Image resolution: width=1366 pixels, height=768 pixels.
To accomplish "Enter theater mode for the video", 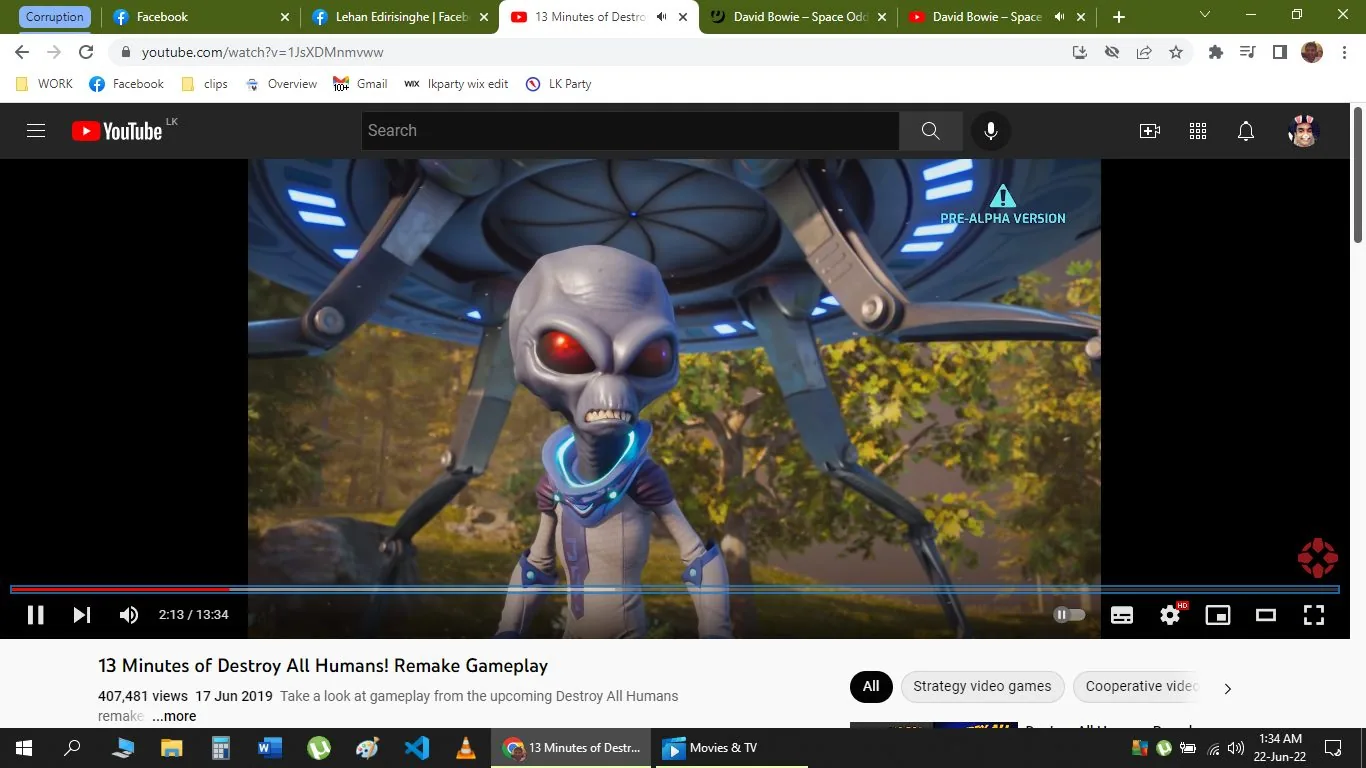I will [x=1265, y=615].
